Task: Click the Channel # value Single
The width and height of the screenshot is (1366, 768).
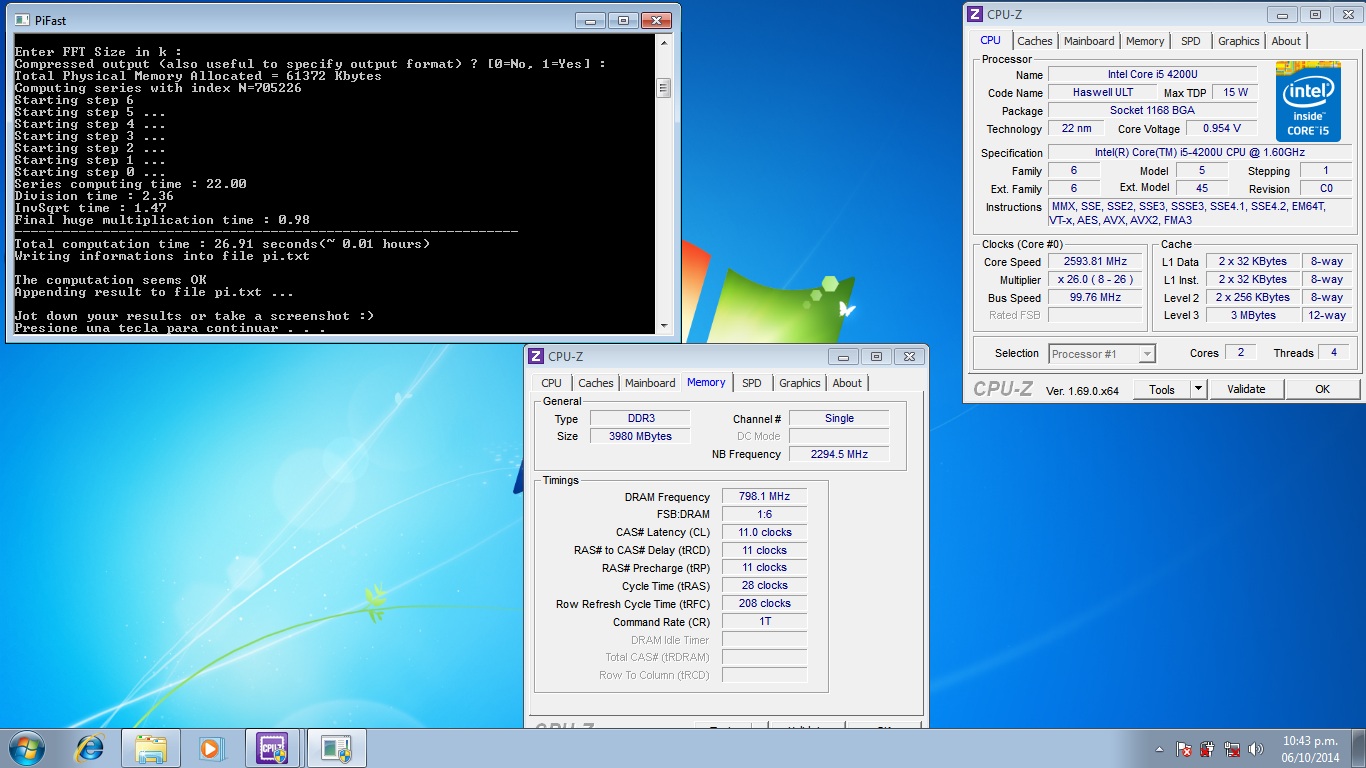Action: (839, 418)
